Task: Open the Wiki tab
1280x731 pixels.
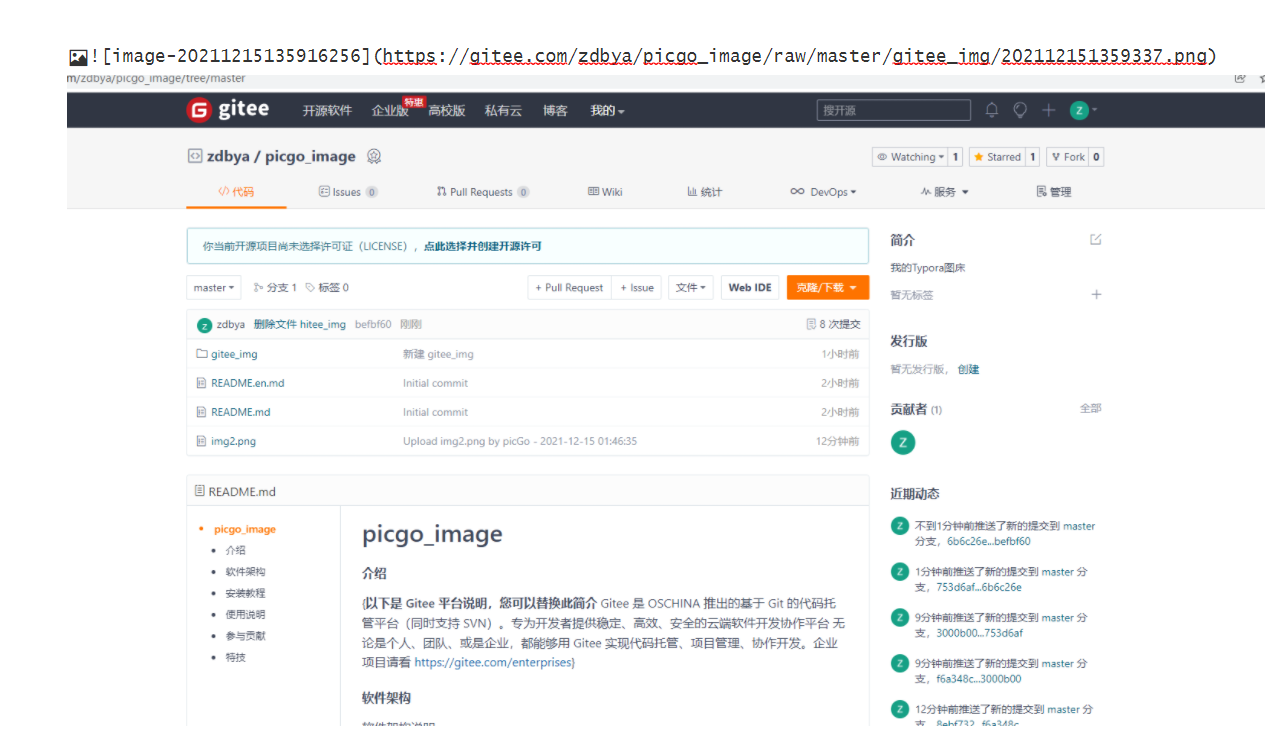Action: (605, 192)
